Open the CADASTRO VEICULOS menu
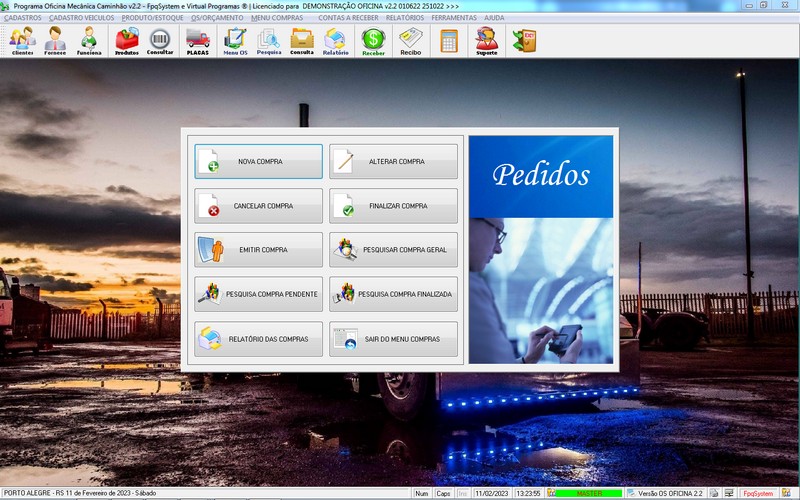The image size is (800, 500). [82, 18]
